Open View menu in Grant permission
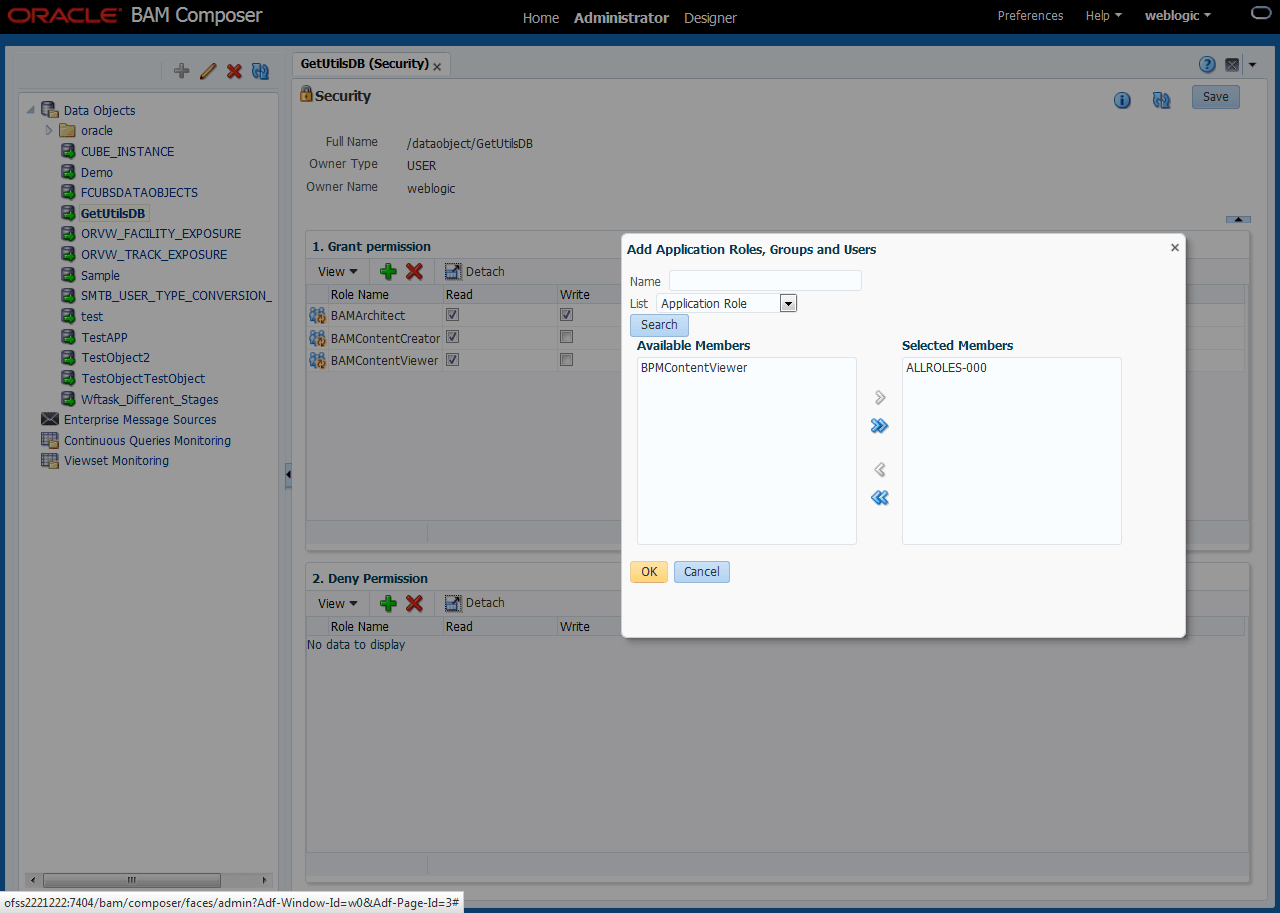The width and height of the screenshot is (1280, 913). 337,271
